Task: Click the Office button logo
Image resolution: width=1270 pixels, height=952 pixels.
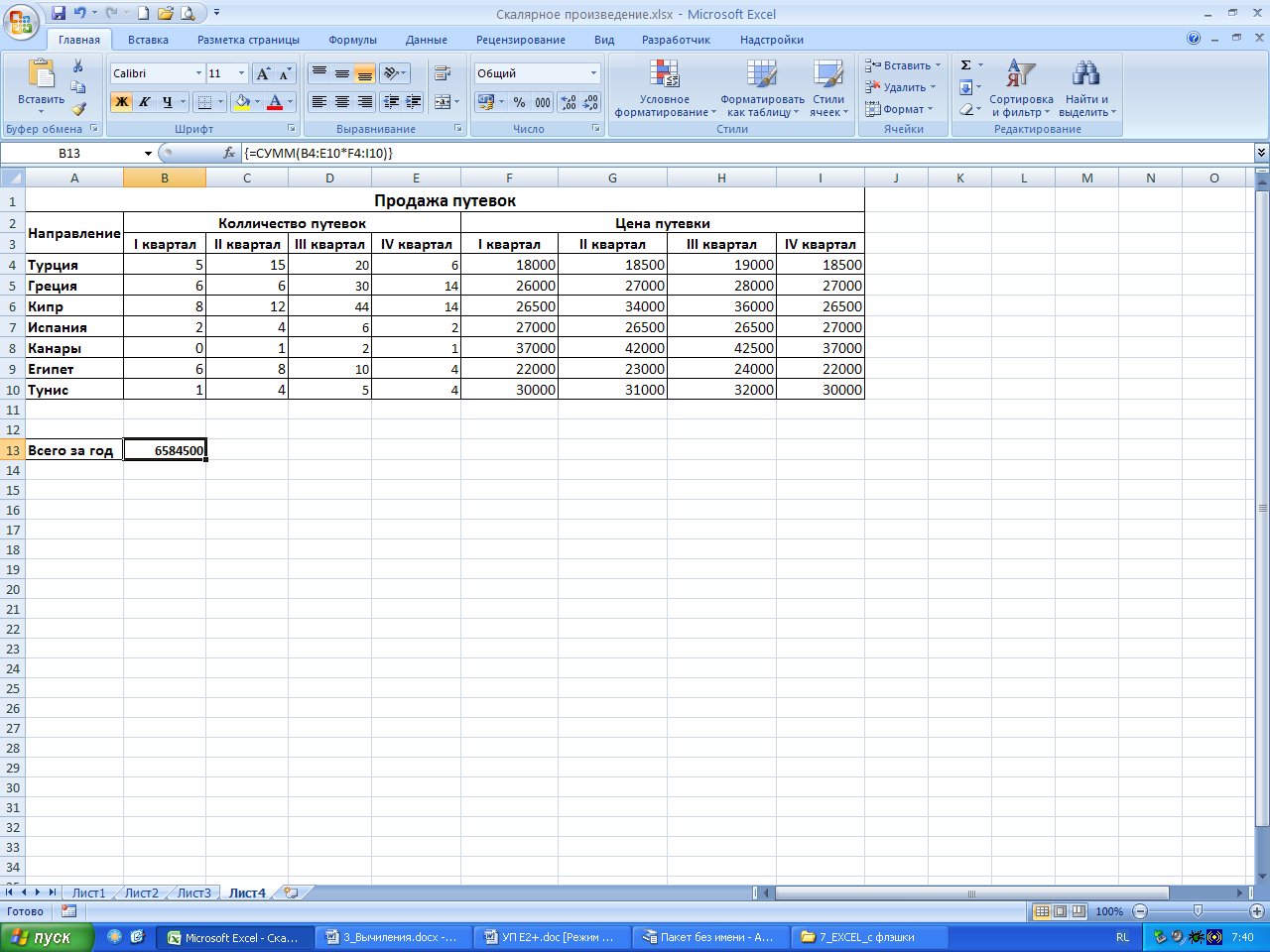Action: (x=20, y=21)
